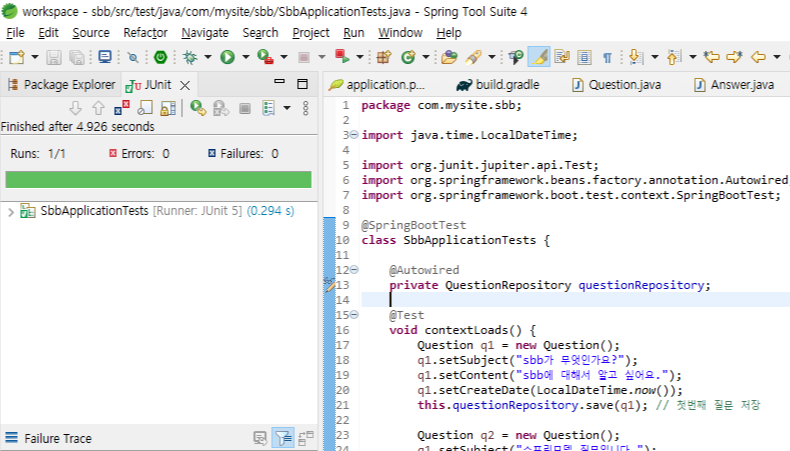
Task: Click Compare Actual With Expected icon
Action: click(x=305, y=438)
